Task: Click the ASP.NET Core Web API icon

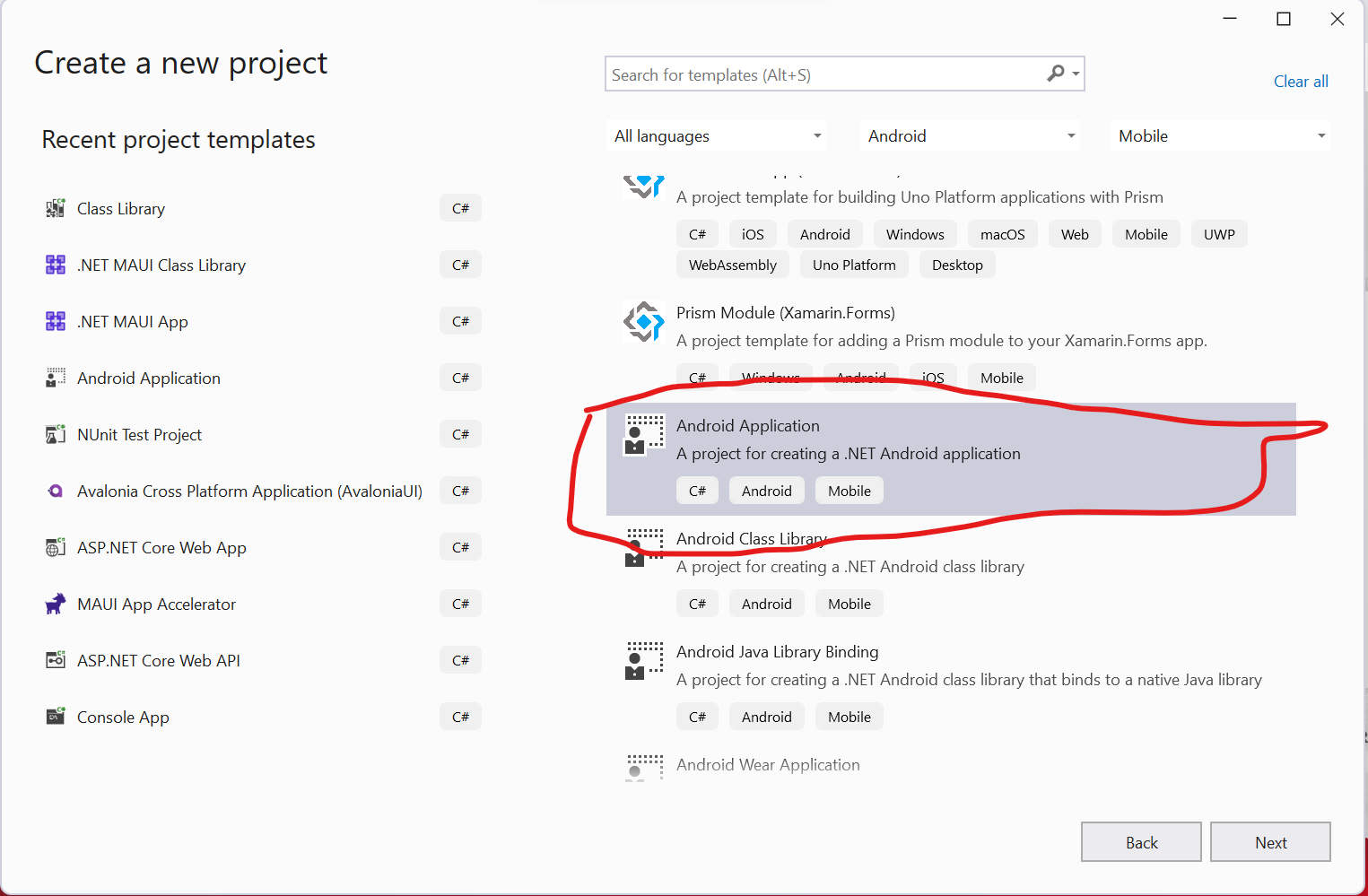Action: 55,660
